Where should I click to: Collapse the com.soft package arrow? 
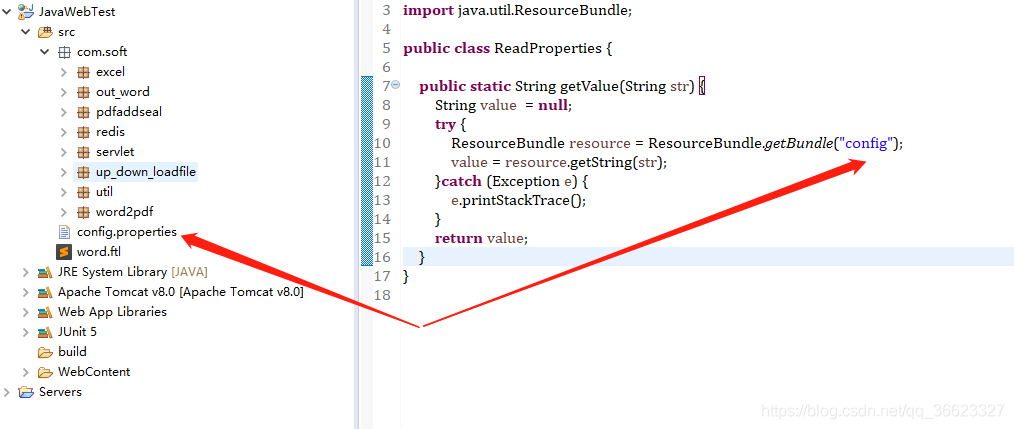pyautogui.click(x=45, y=51)
